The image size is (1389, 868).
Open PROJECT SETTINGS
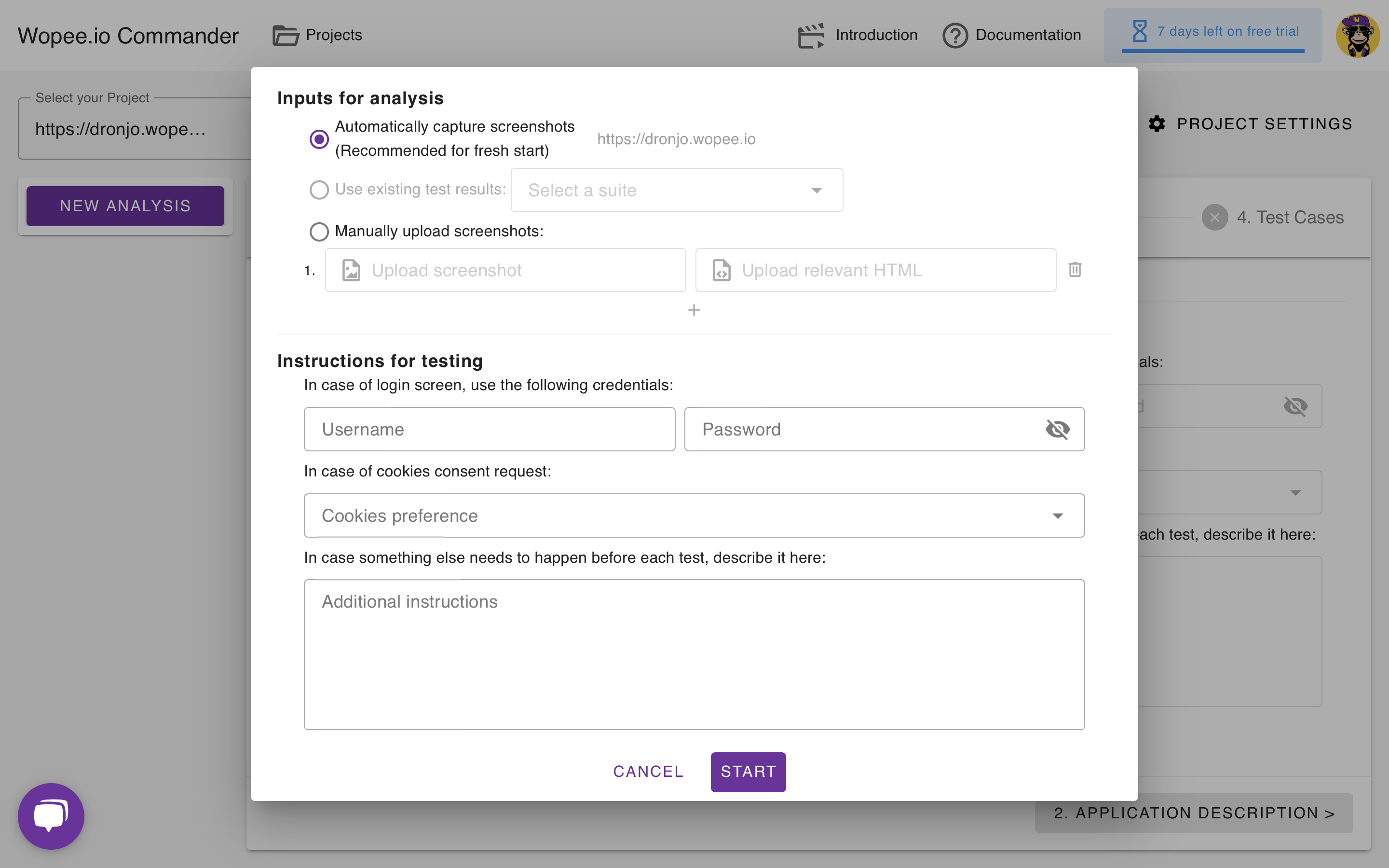[x=1250, y=123]
